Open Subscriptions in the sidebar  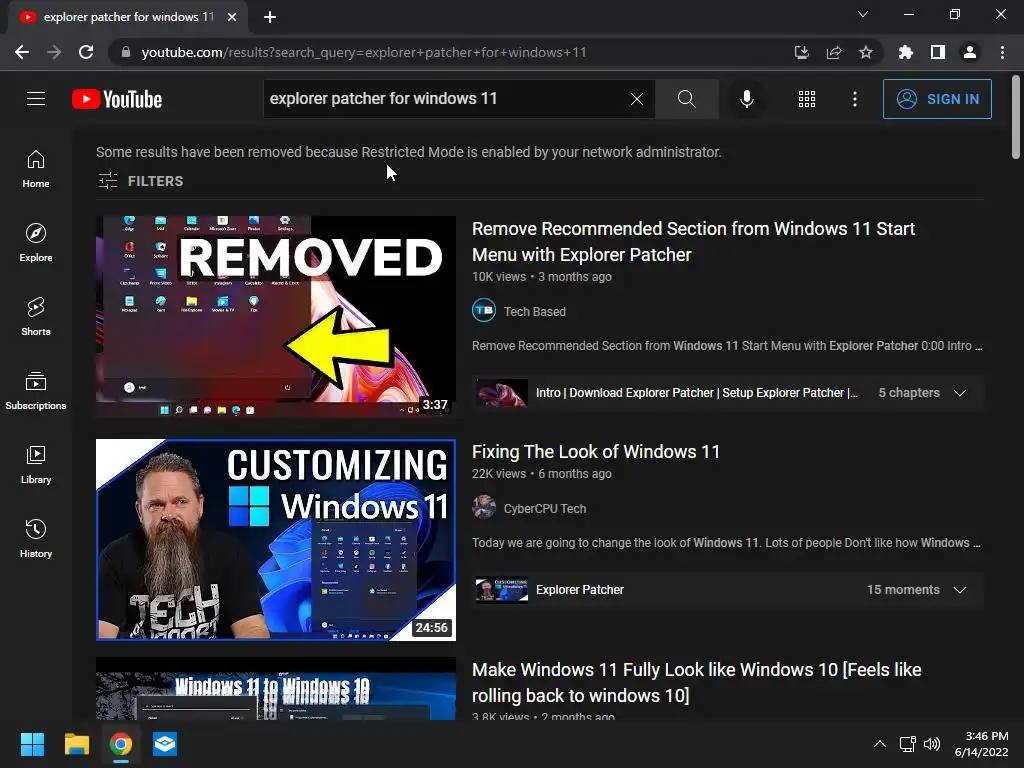36,391
